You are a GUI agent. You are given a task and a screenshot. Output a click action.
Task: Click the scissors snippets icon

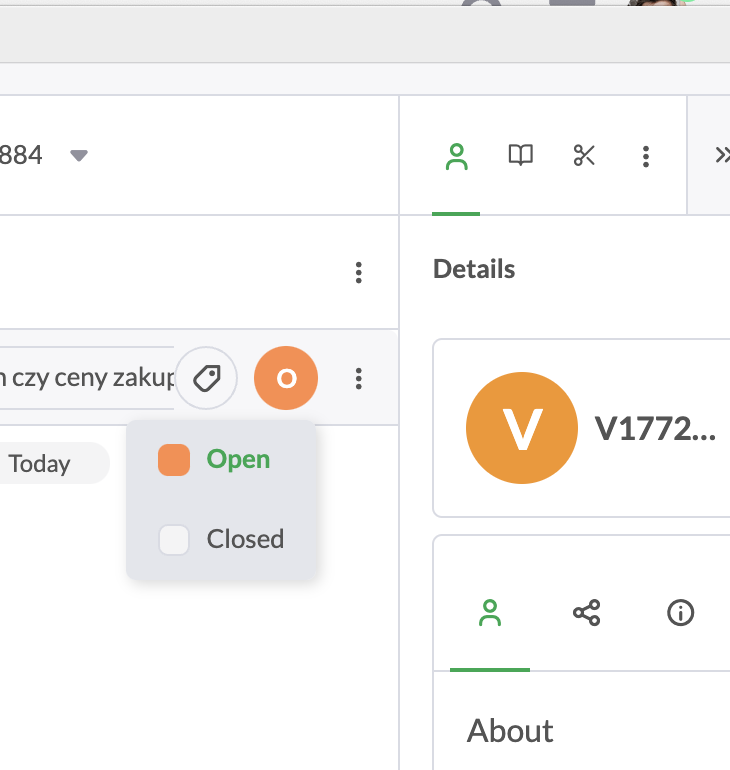584,155
